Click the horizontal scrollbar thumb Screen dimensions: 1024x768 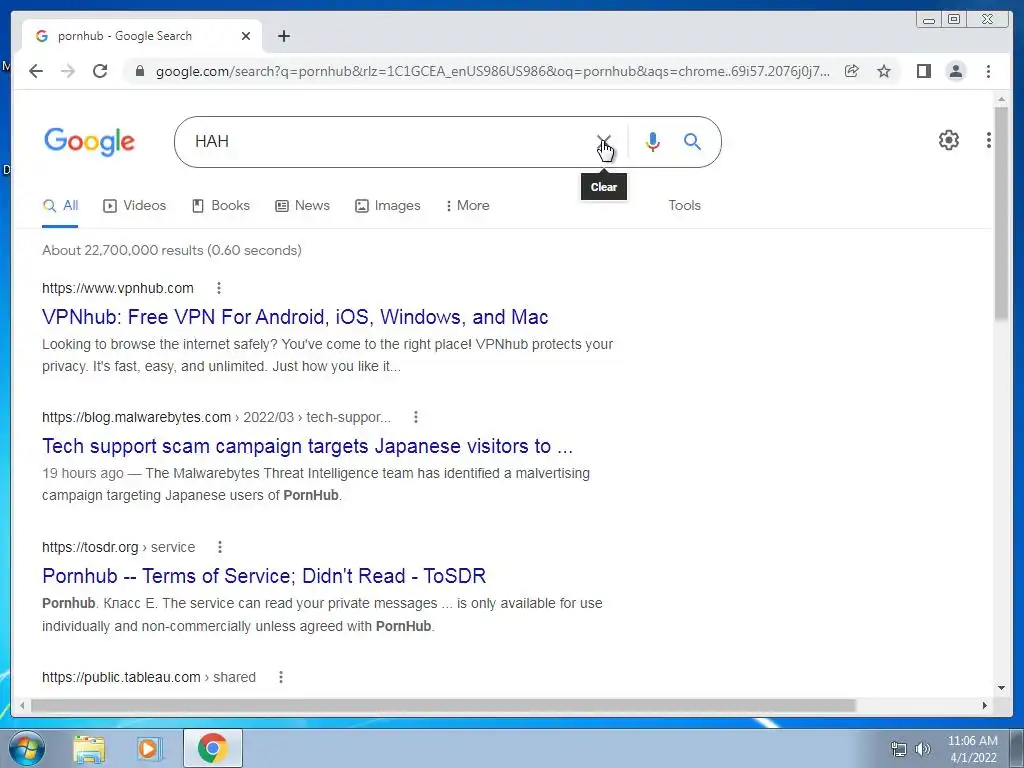pyautogui.click(x=443, y=705)
